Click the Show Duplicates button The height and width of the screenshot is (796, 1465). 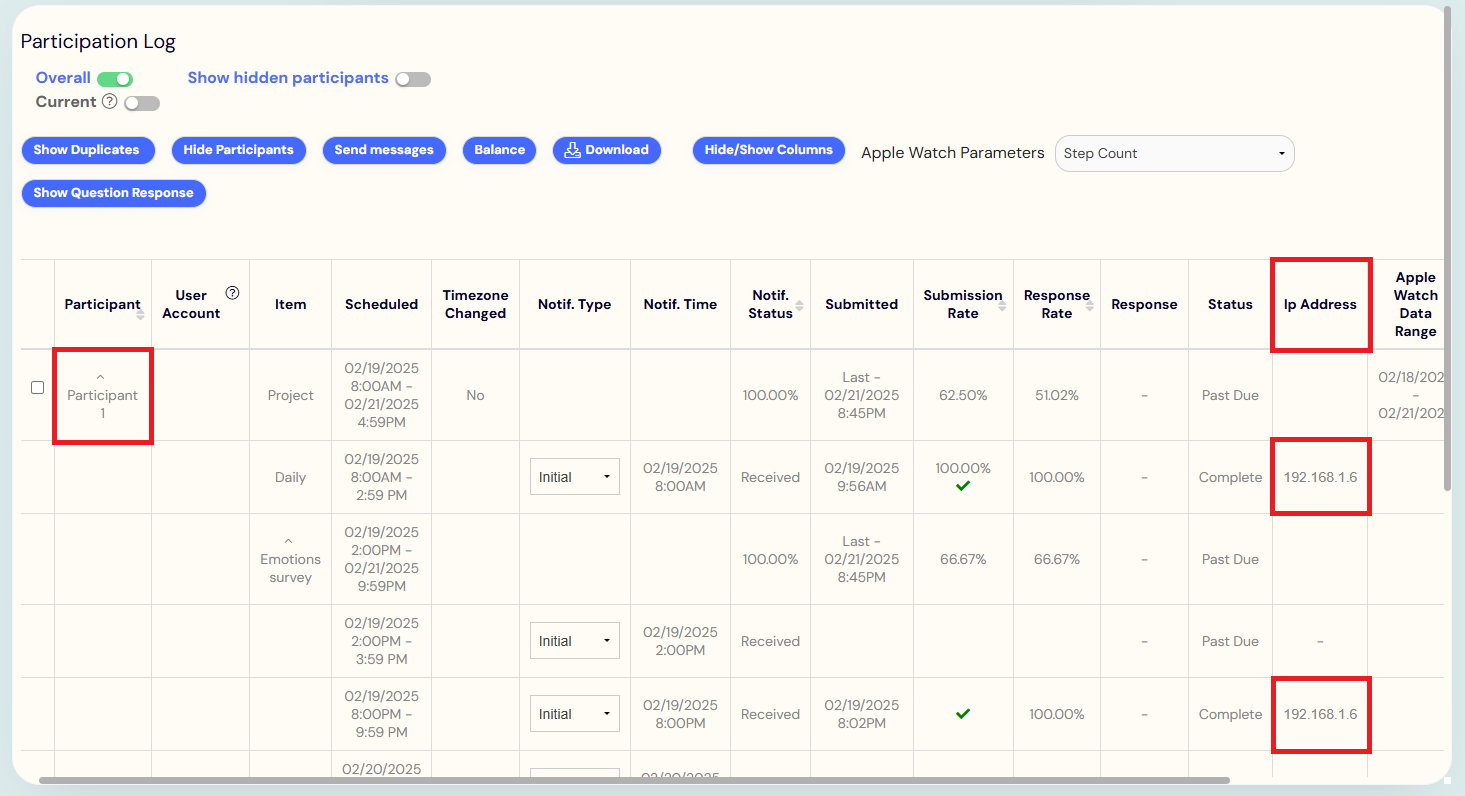(87, 150)
